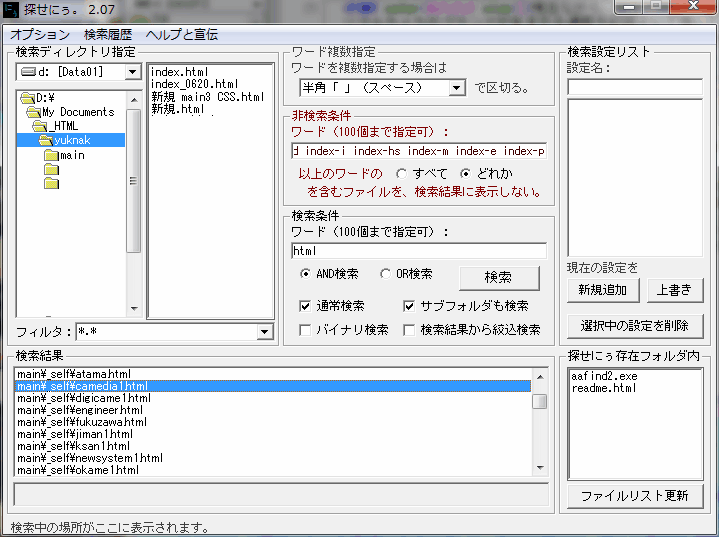Open the drive selection dropdown d: [Data01]
This screenshot has width=719, height=537.
click(x=132, y=72)
